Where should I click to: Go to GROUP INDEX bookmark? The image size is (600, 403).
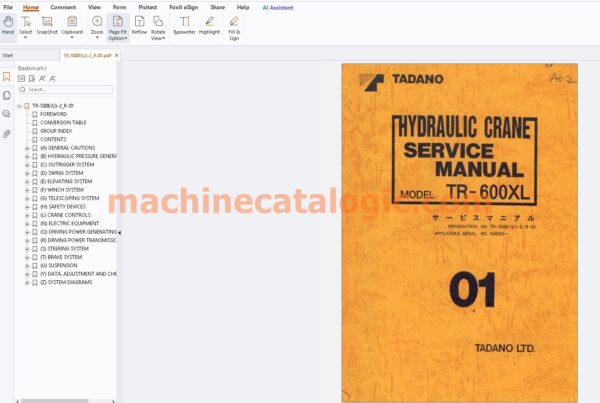click(x=56, y=131)
